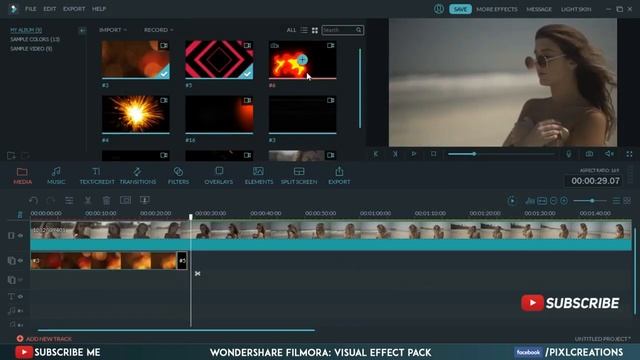The height and width of the screenshot is (360, 640).
Task: Click Add New Track
Action: [x=44, y=339]
